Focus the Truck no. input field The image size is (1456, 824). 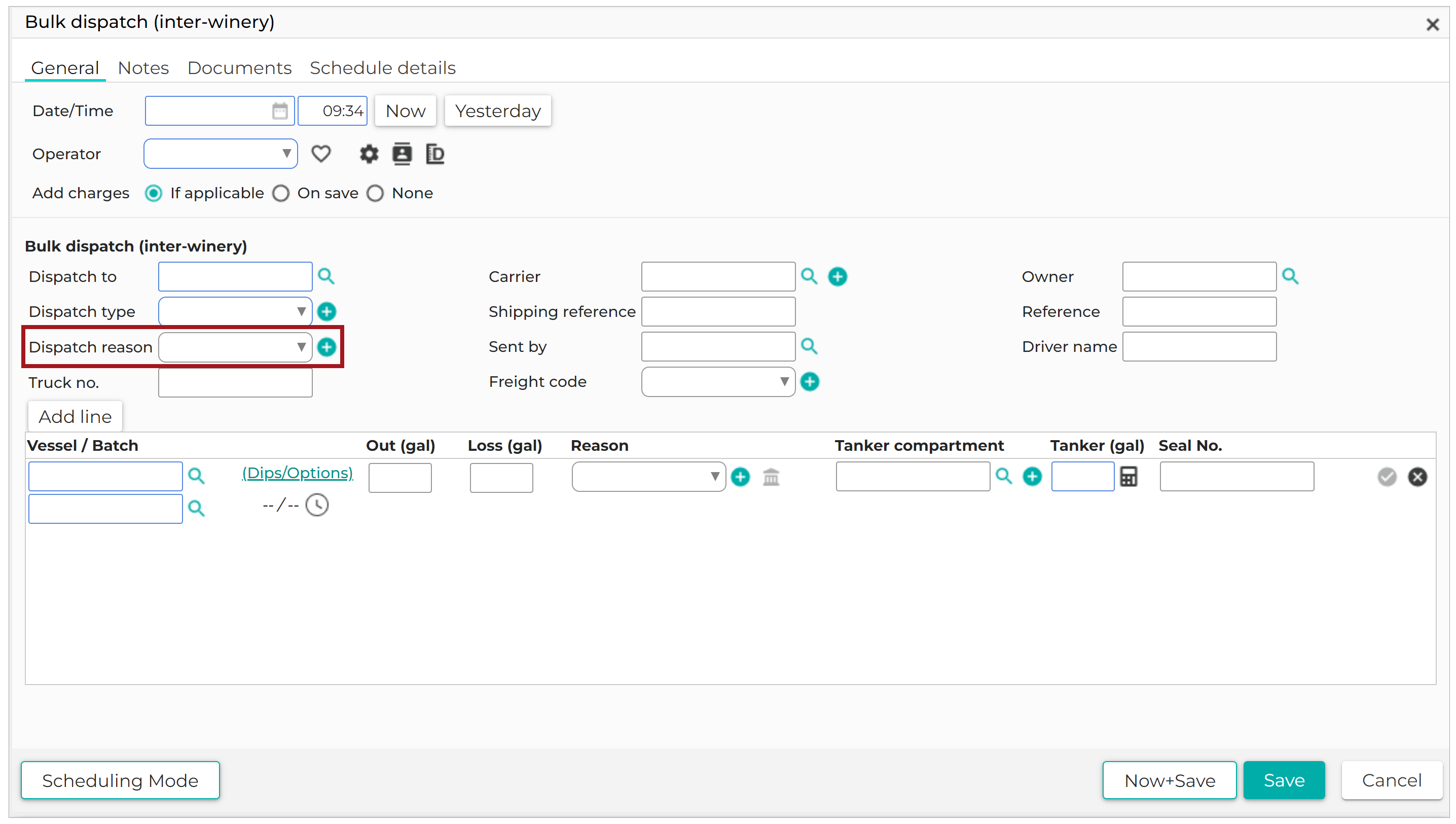tap(235, 383)
